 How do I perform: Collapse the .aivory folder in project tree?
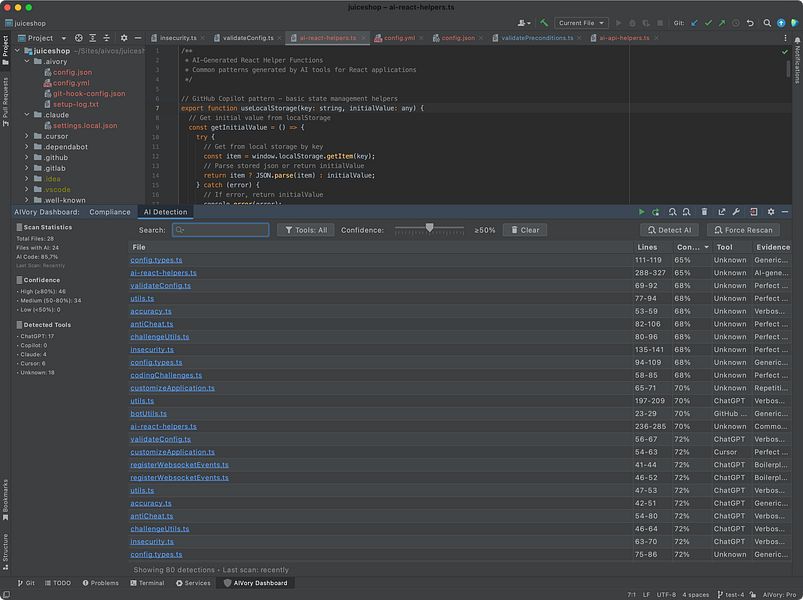click(27, 61)
